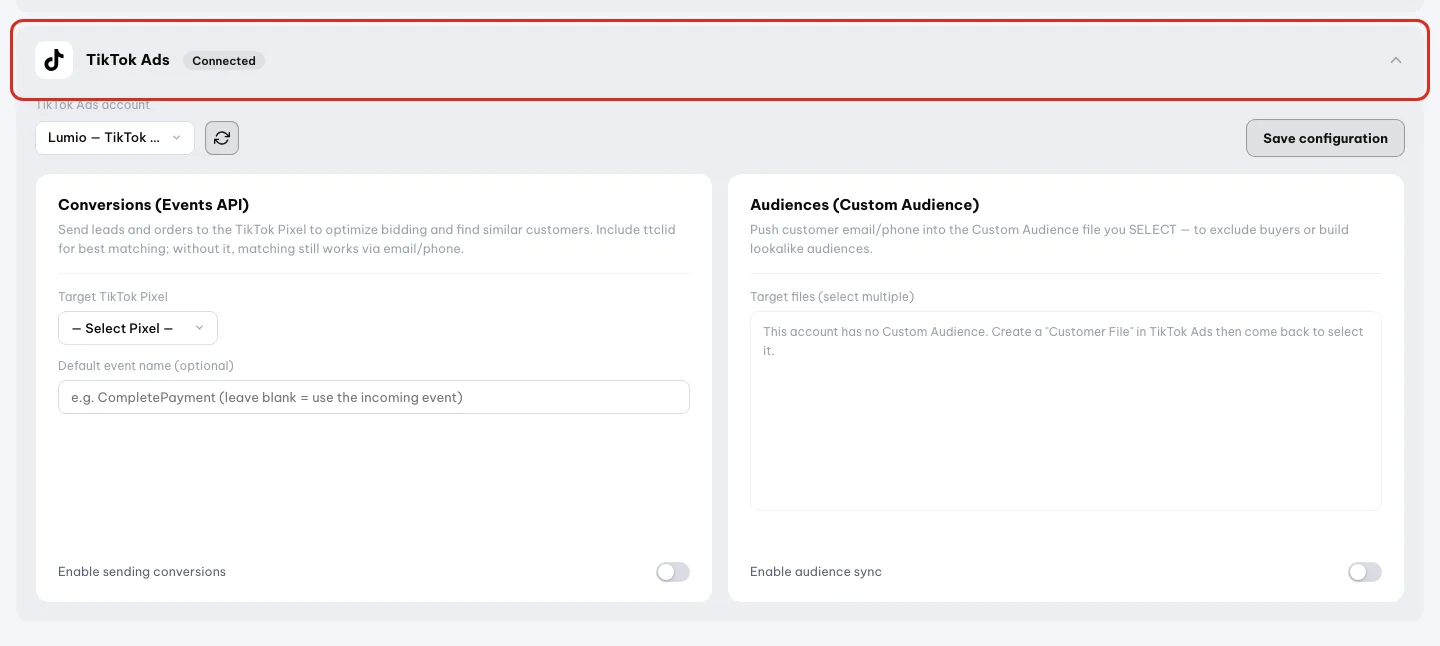Click the Enable sending conversions label
This screenshot has width=1440, height=646.
(x=142, y=572)
